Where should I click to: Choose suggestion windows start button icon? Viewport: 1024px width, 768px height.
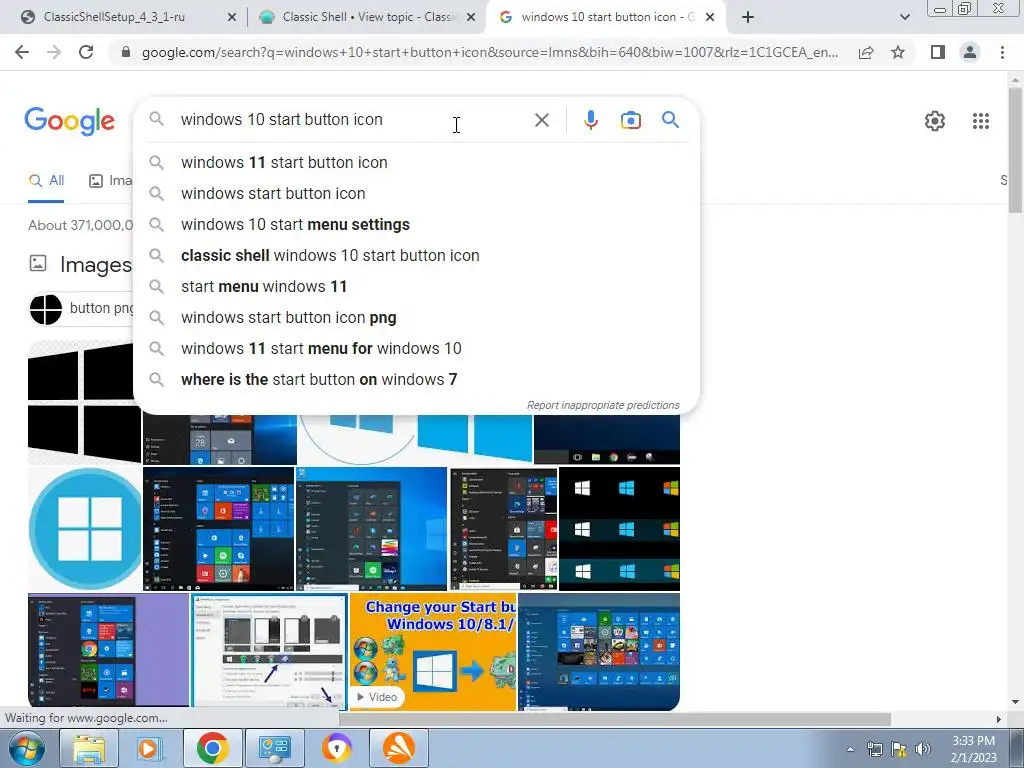(x=416, y=194)
